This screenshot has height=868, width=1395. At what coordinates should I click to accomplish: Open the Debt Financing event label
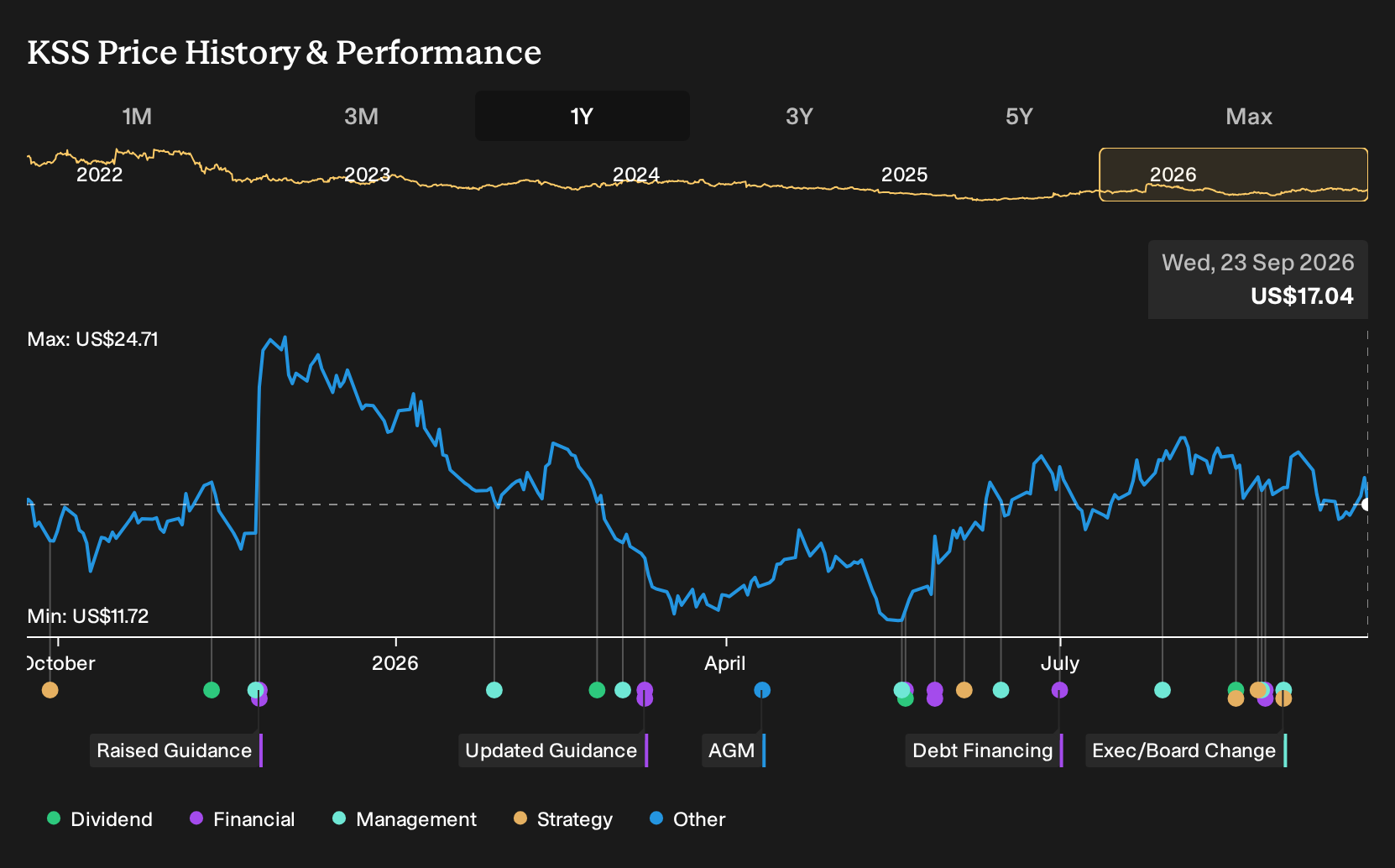point(985,750)
